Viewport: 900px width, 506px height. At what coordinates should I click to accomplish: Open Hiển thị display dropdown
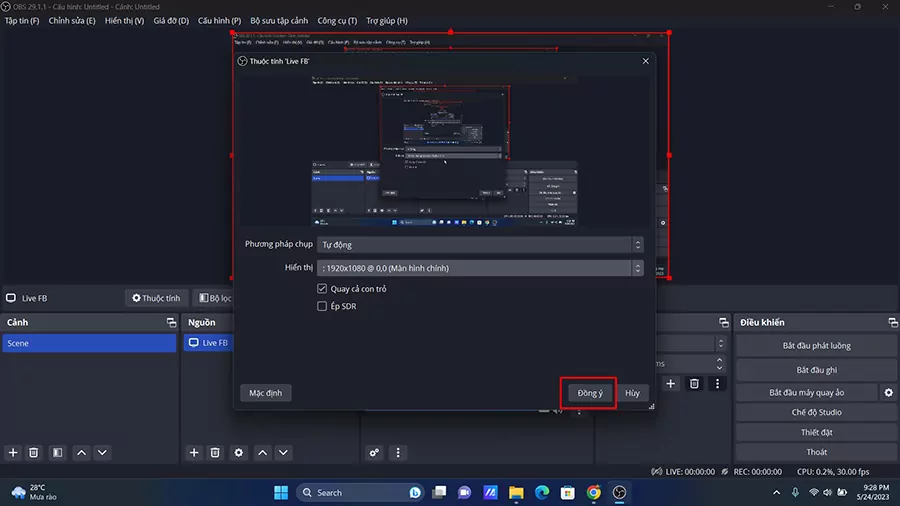point(480,268)
